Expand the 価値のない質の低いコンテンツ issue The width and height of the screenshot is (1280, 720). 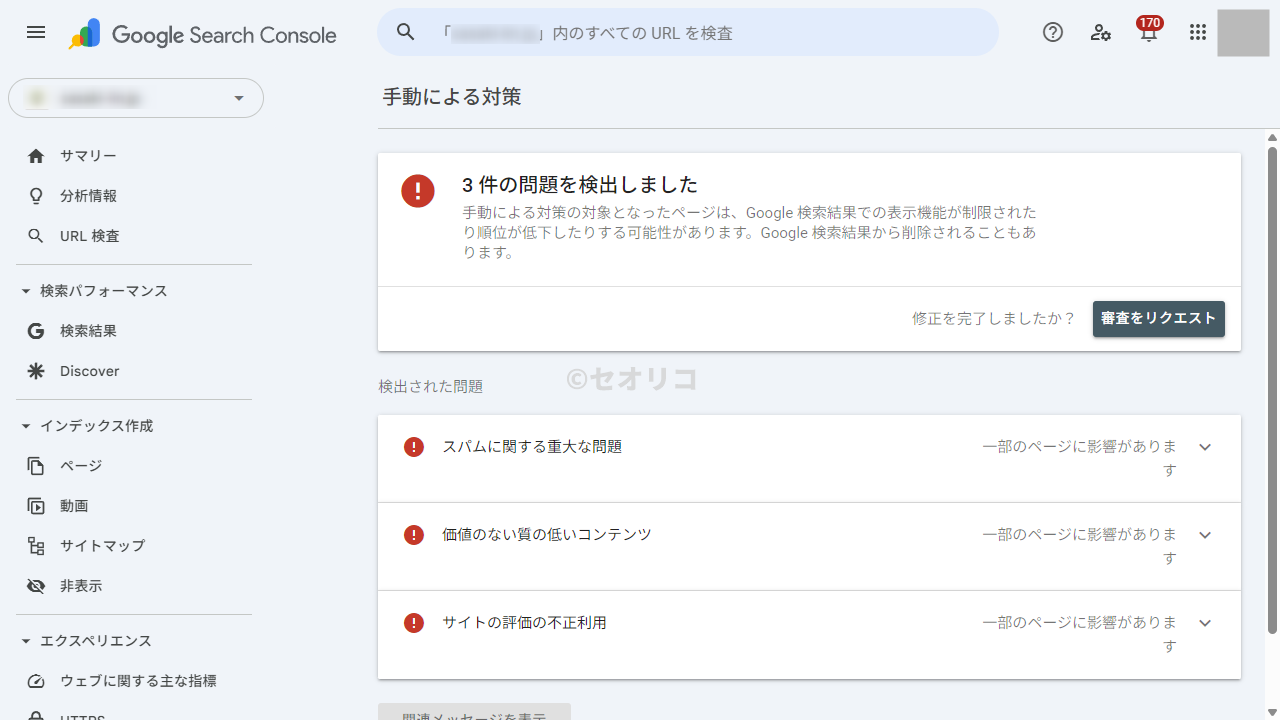pyautogui.click(x=1205, y=535)
